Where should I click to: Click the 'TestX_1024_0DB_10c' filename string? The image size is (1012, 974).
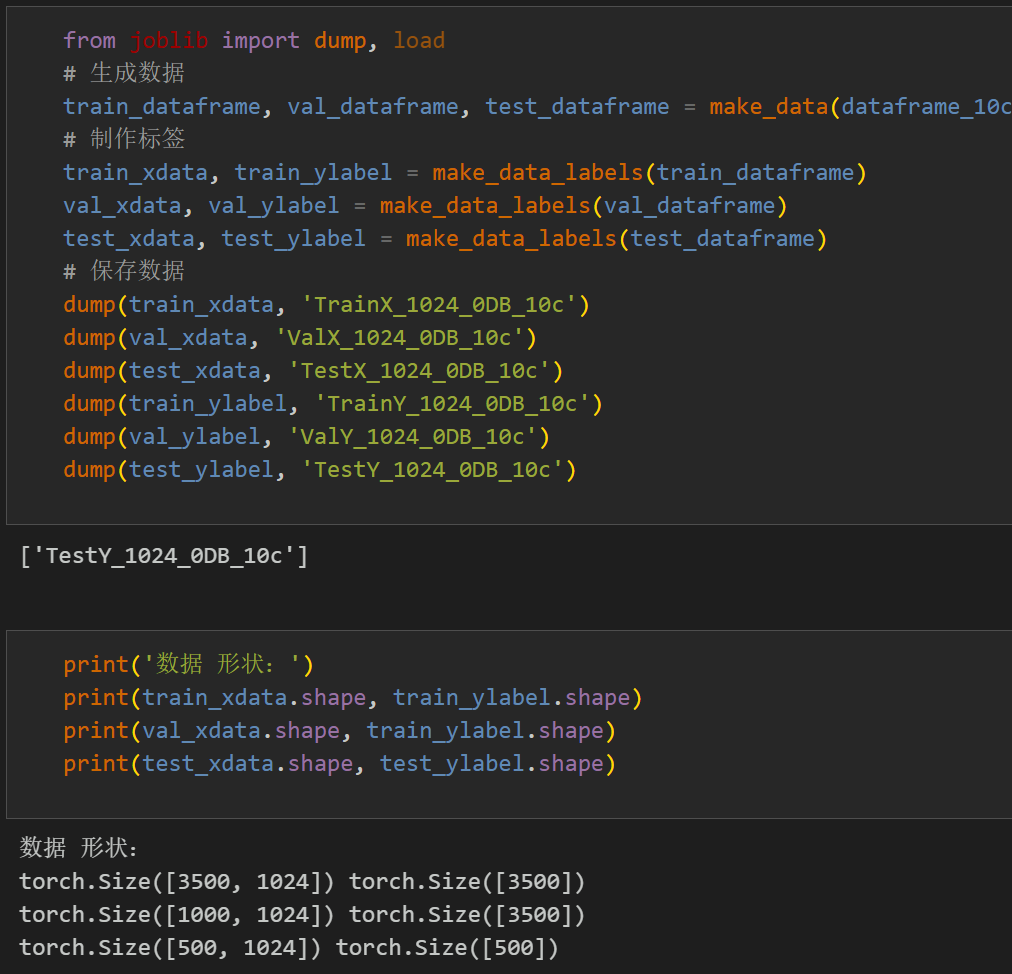coord(419,370)
